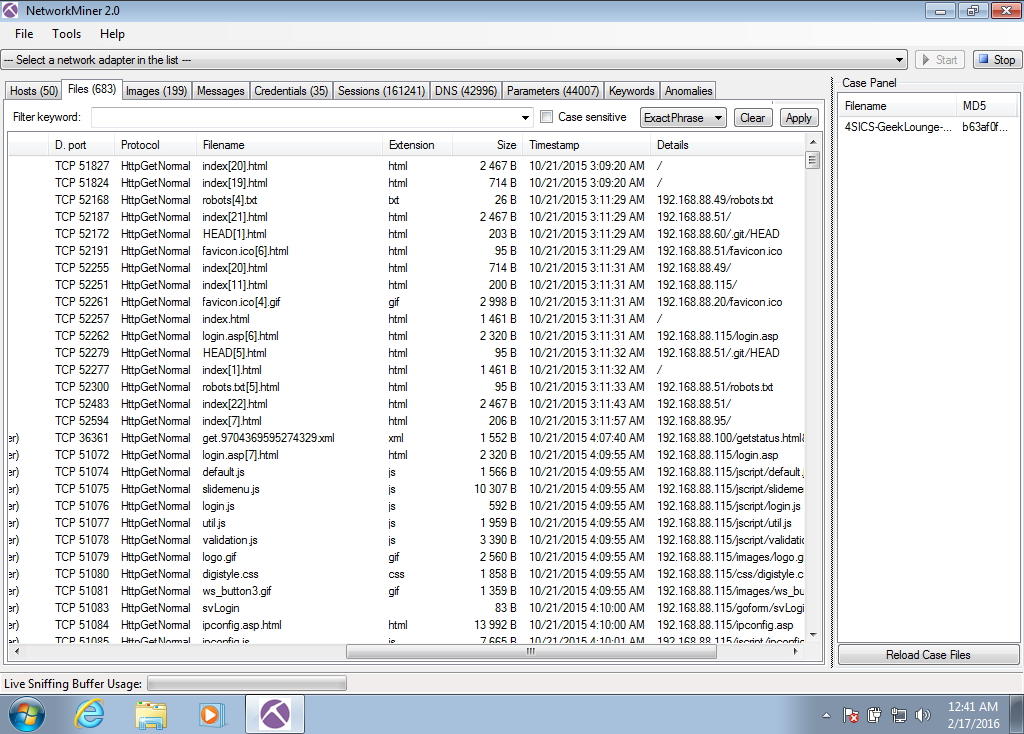Launch Windows Media Player from the taskbar
This screenshot has height=734, width=1024.
coord(211,714)
